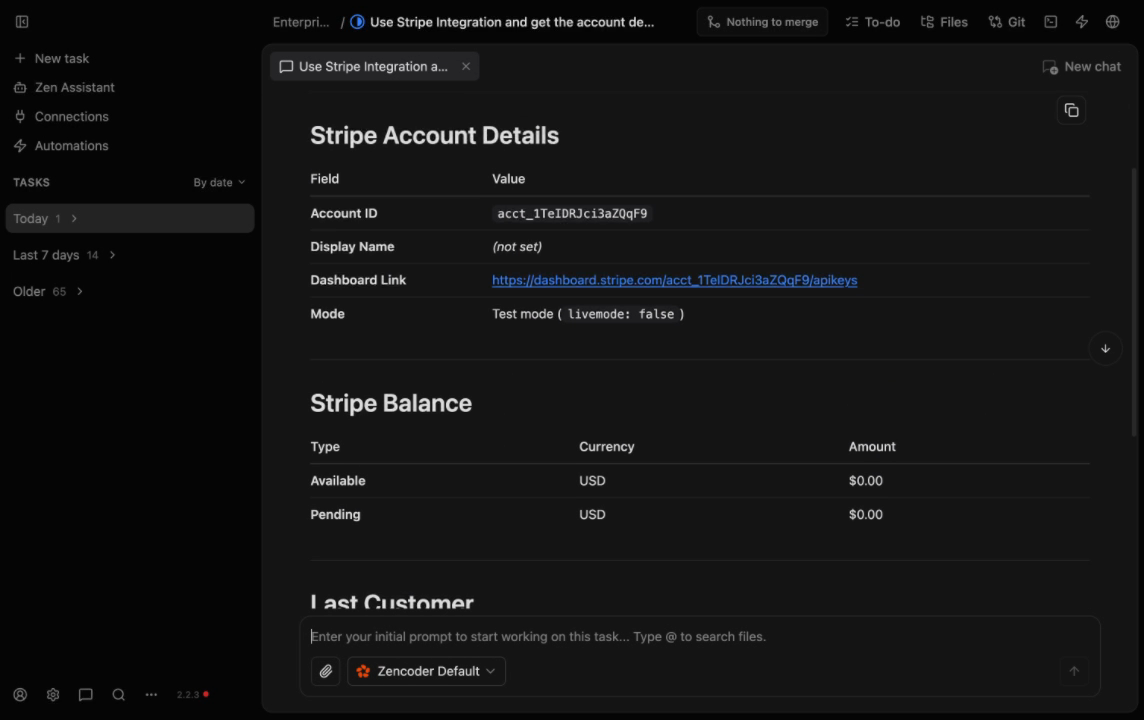Click the (not set) display name value
1144x720 pixels.
517,247
